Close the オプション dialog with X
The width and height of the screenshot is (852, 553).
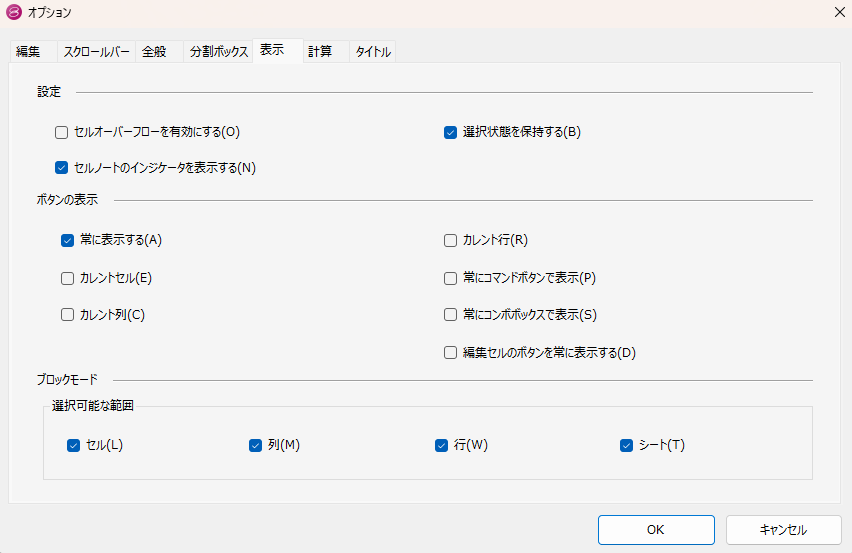point(839,12)
